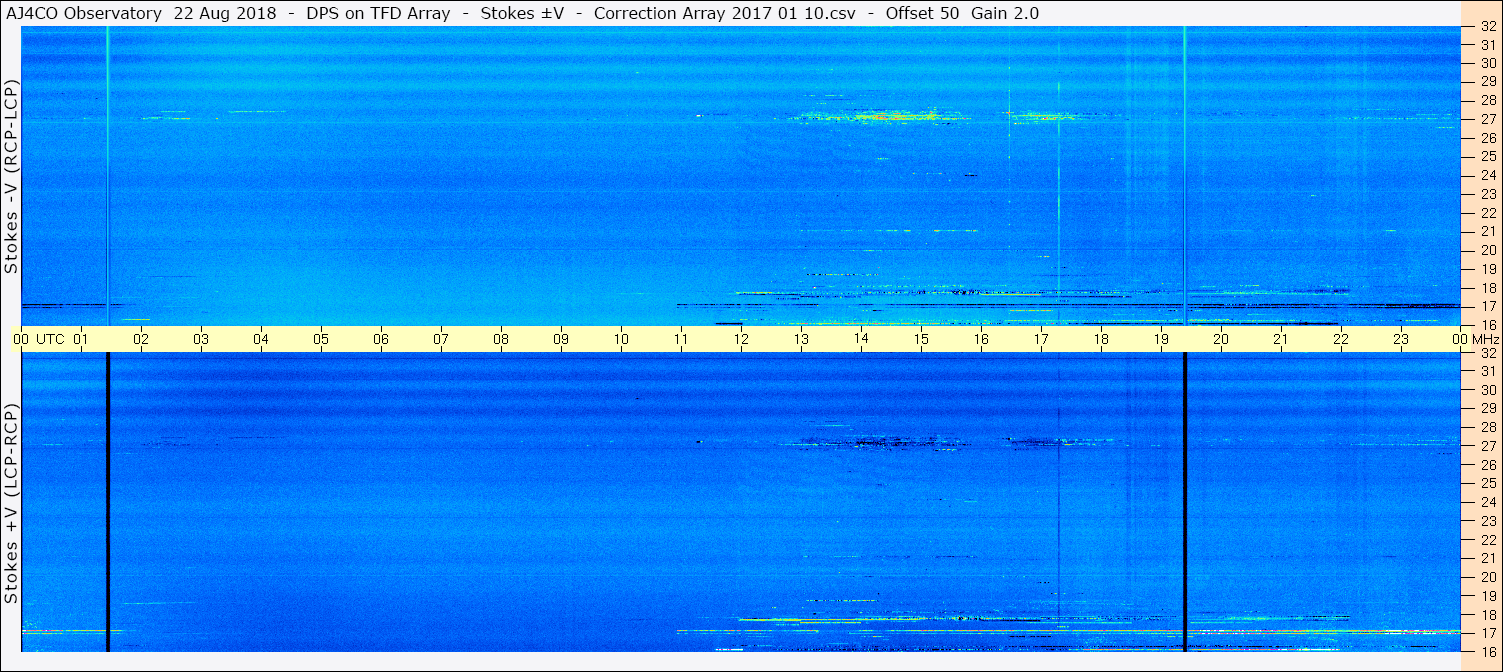Select hour tick "01" on the time axis
Image resolution: width=1503 pixels, height=672 pixels.
click(x=81, y=339)
